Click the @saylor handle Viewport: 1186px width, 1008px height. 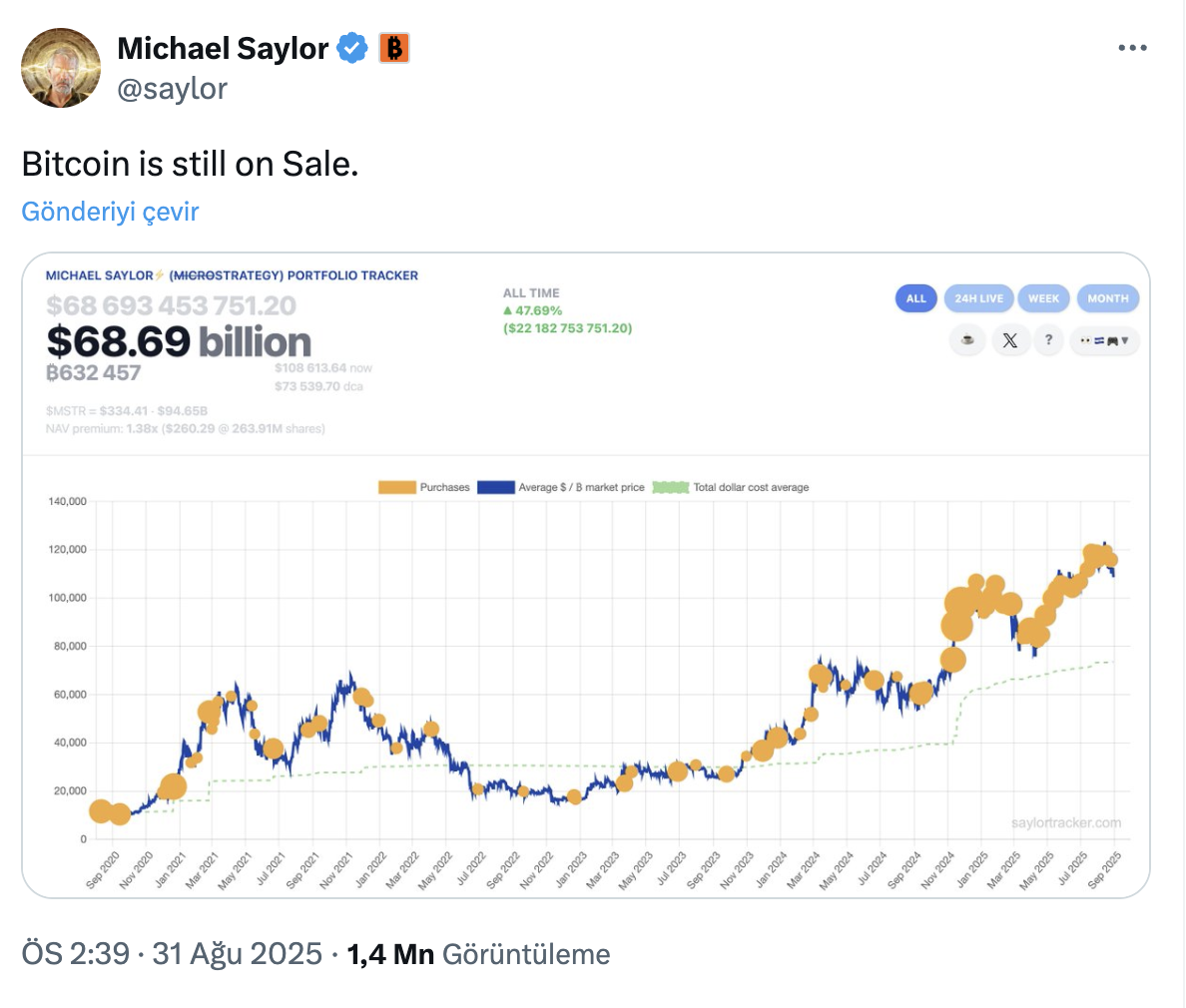(172, 89)
